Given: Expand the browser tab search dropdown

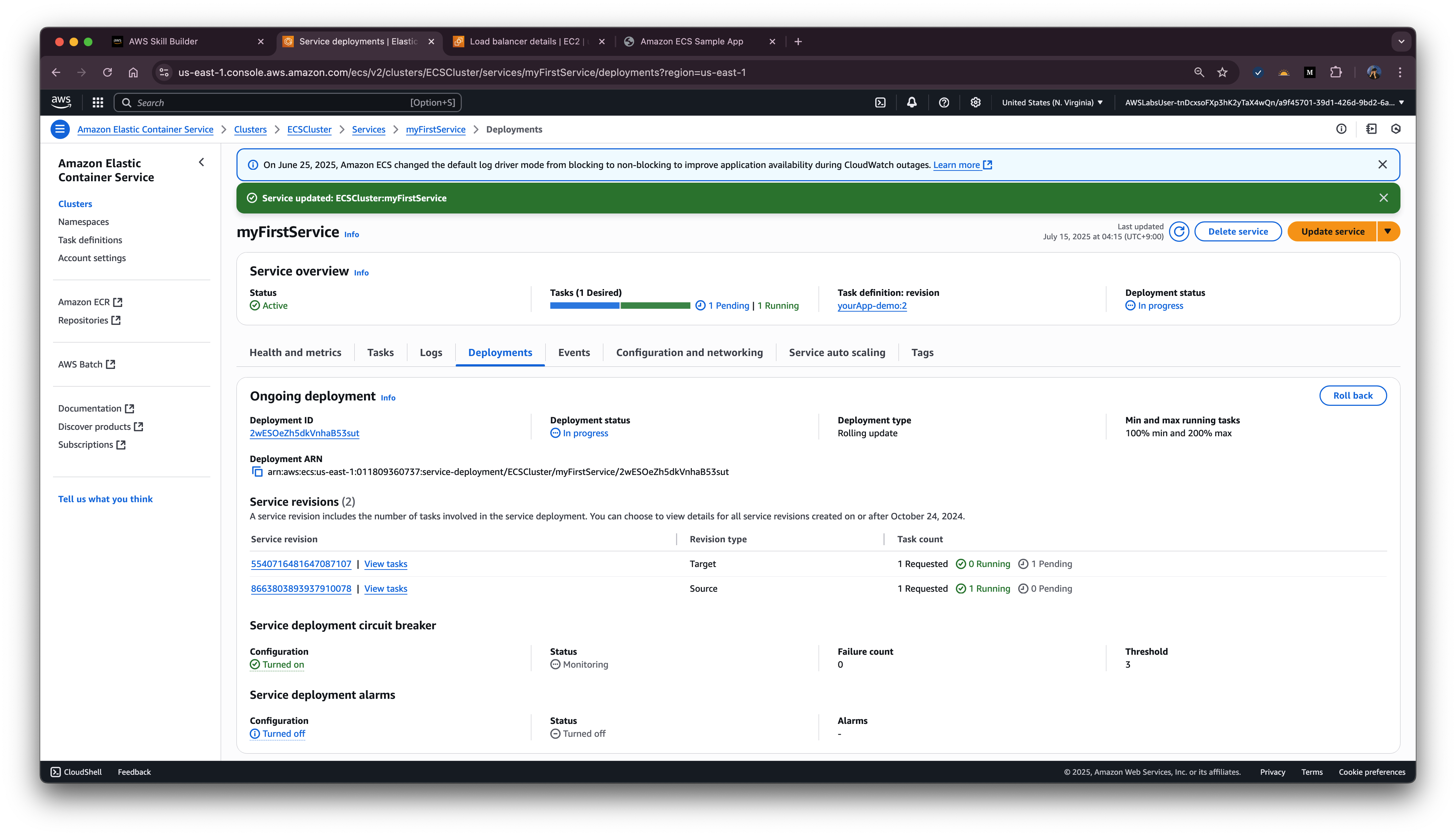Looking at the screenshot, I should pyautogui.click(x=1402, y=41).
